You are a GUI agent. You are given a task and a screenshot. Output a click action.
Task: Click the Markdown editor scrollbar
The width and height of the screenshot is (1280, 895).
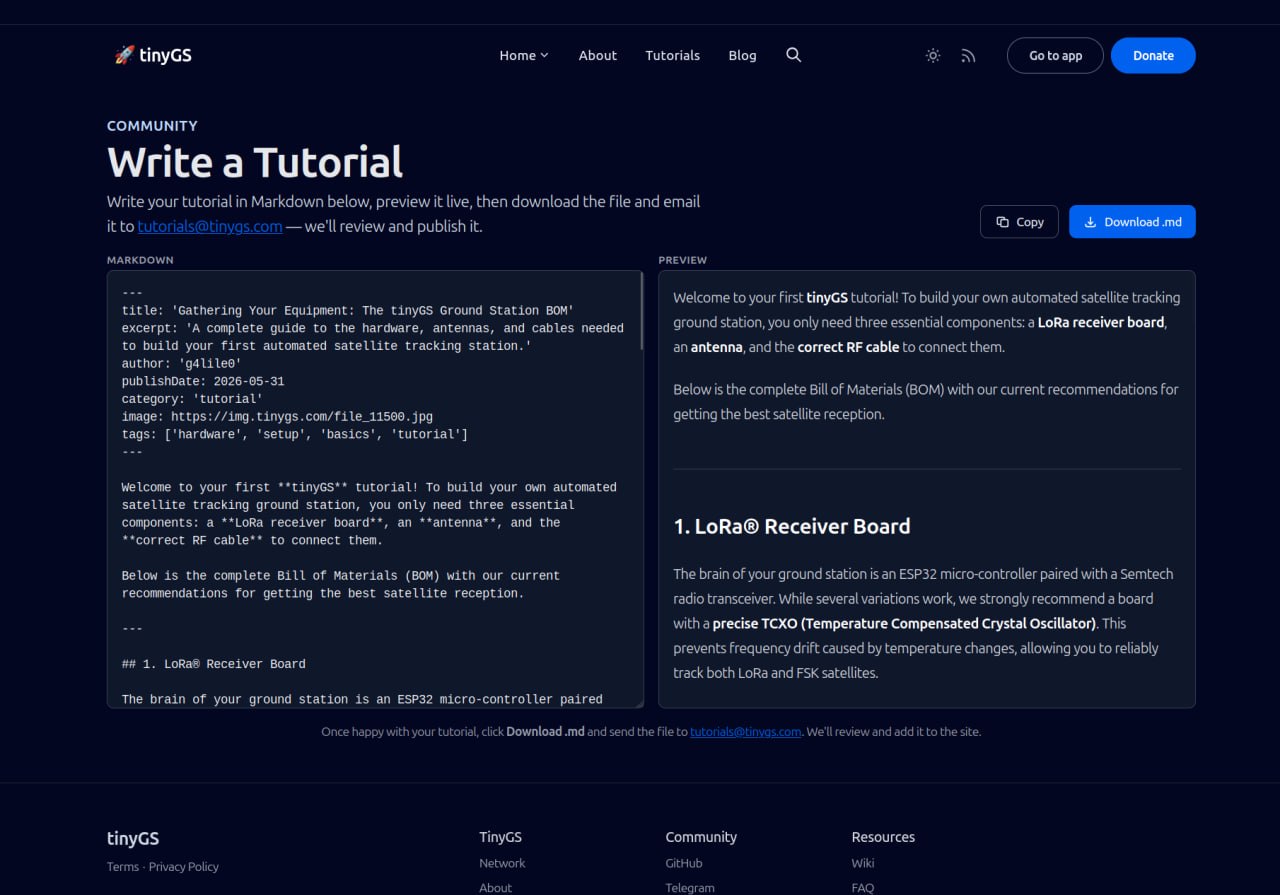tap(641, 311)
